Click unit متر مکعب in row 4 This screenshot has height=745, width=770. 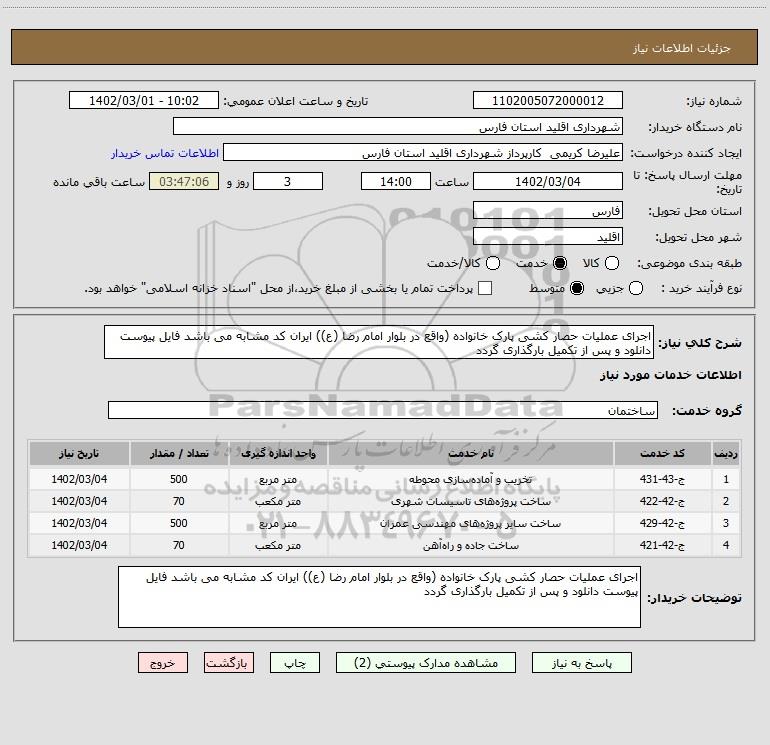[278, 546]
